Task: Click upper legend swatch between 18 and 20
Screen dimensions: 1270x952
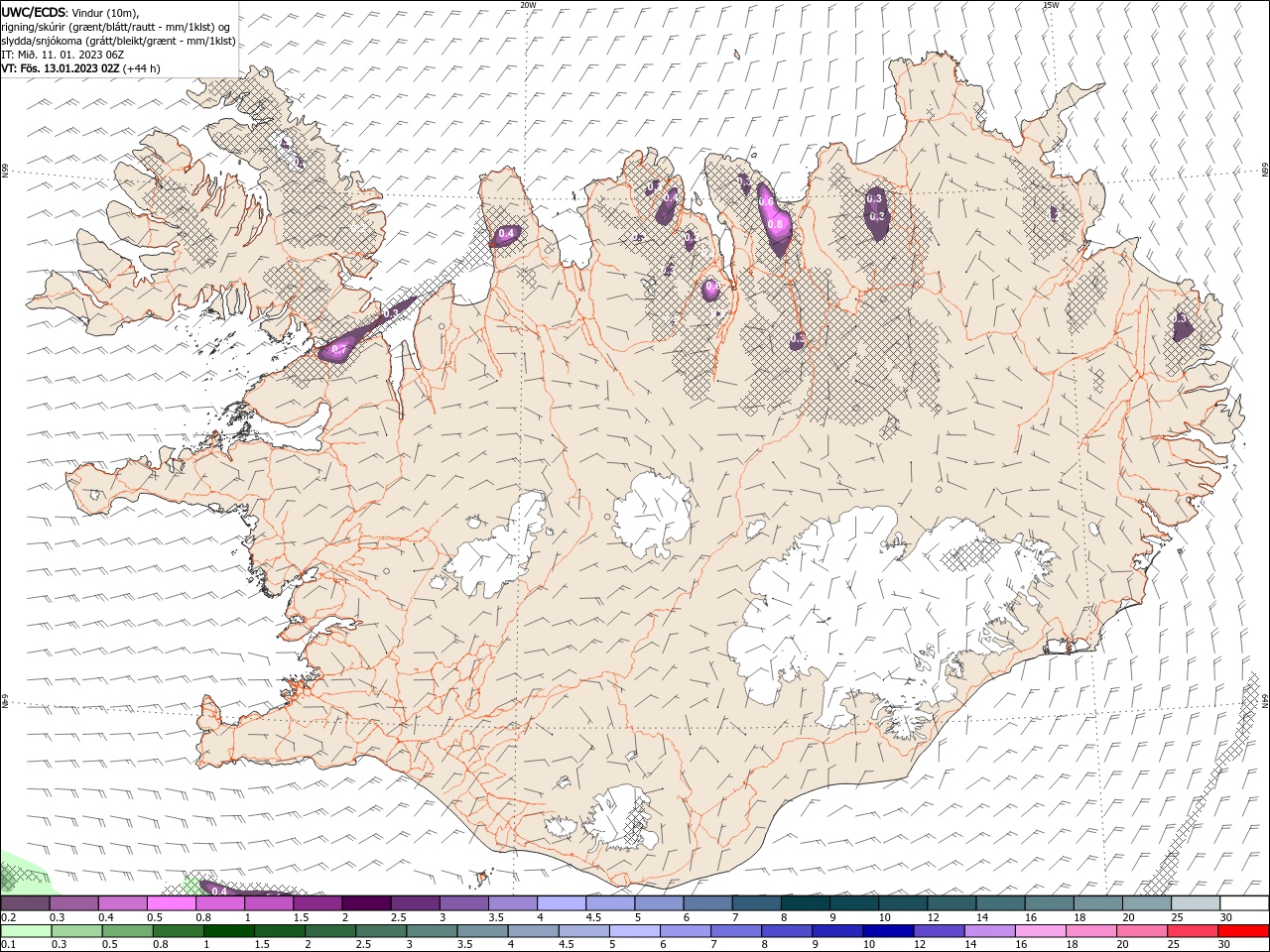Action: [x=1097, y=903]
